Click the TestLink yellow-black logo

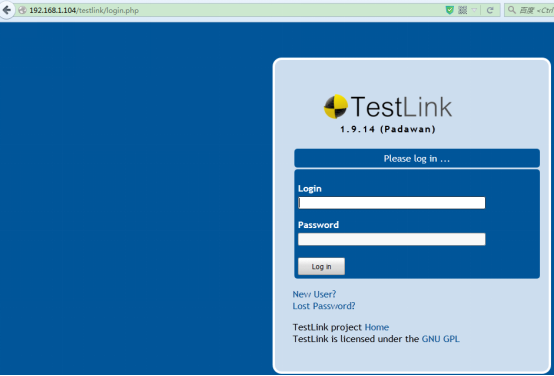coord(336,106)
